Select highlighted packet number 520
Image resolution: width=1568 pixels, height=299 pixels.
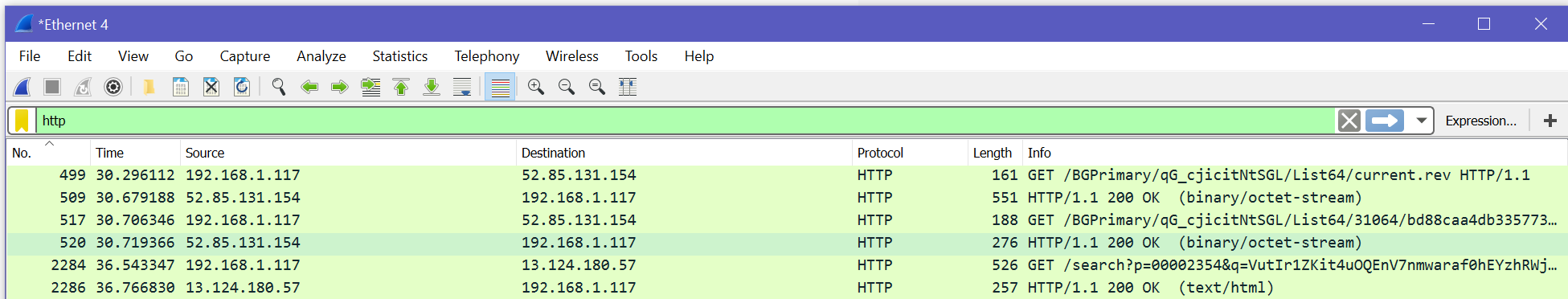(787, 243)
